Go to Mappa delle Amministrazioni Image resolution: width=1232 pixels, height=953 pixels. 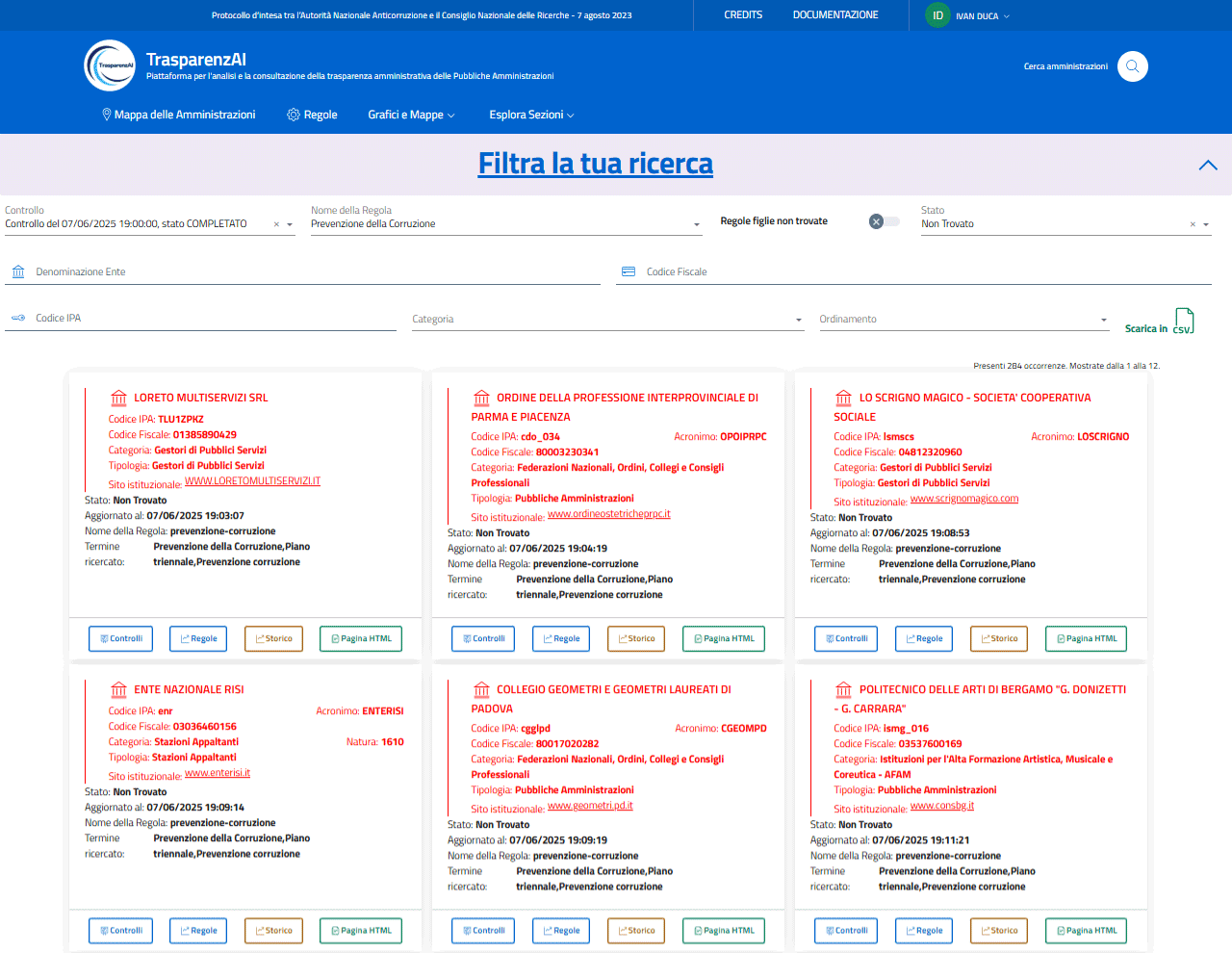pyautogui.click(x=179, y=115)
